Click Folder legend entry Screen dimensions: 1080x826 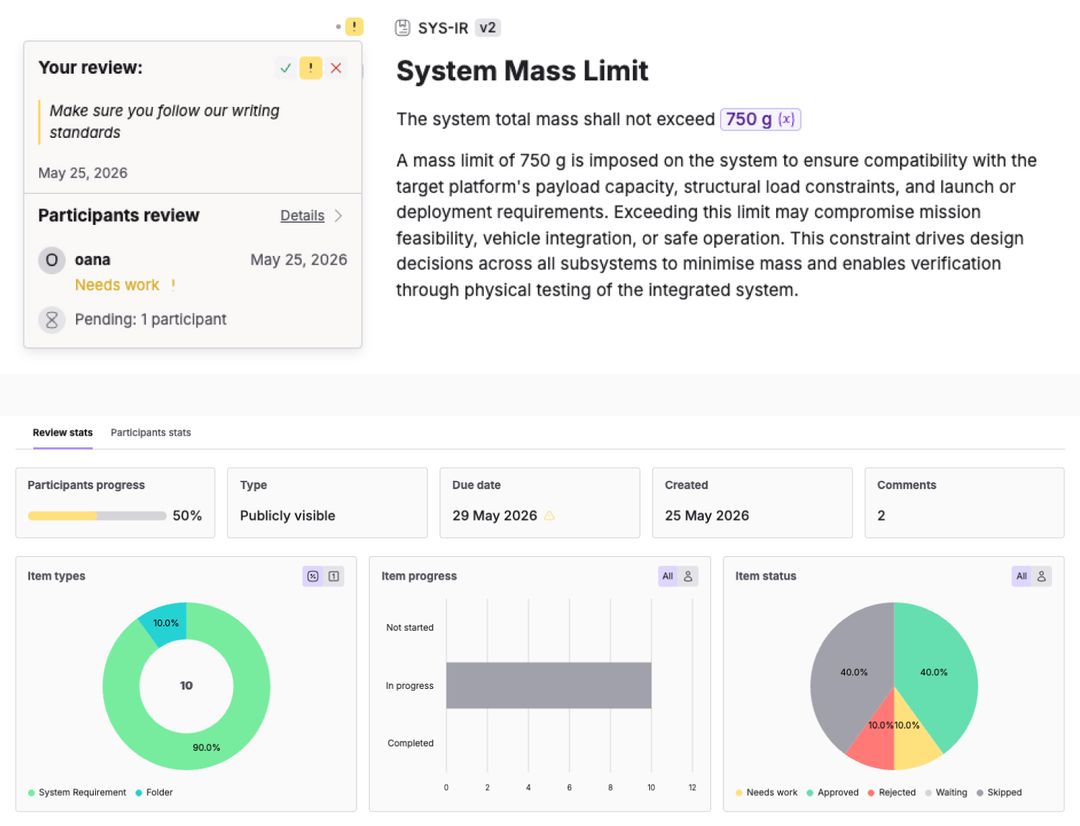point(154,792)
